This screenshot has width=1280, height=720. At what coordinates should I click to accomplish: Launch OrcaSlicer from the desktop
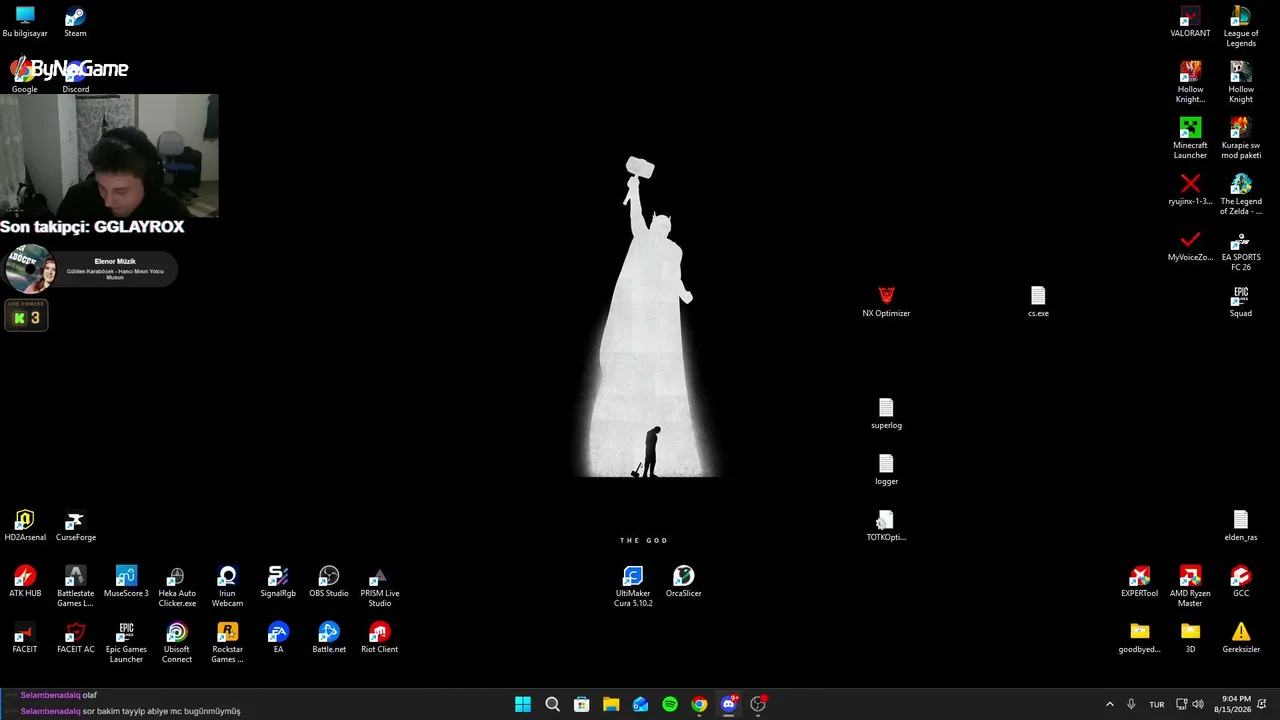pos(684,582)
